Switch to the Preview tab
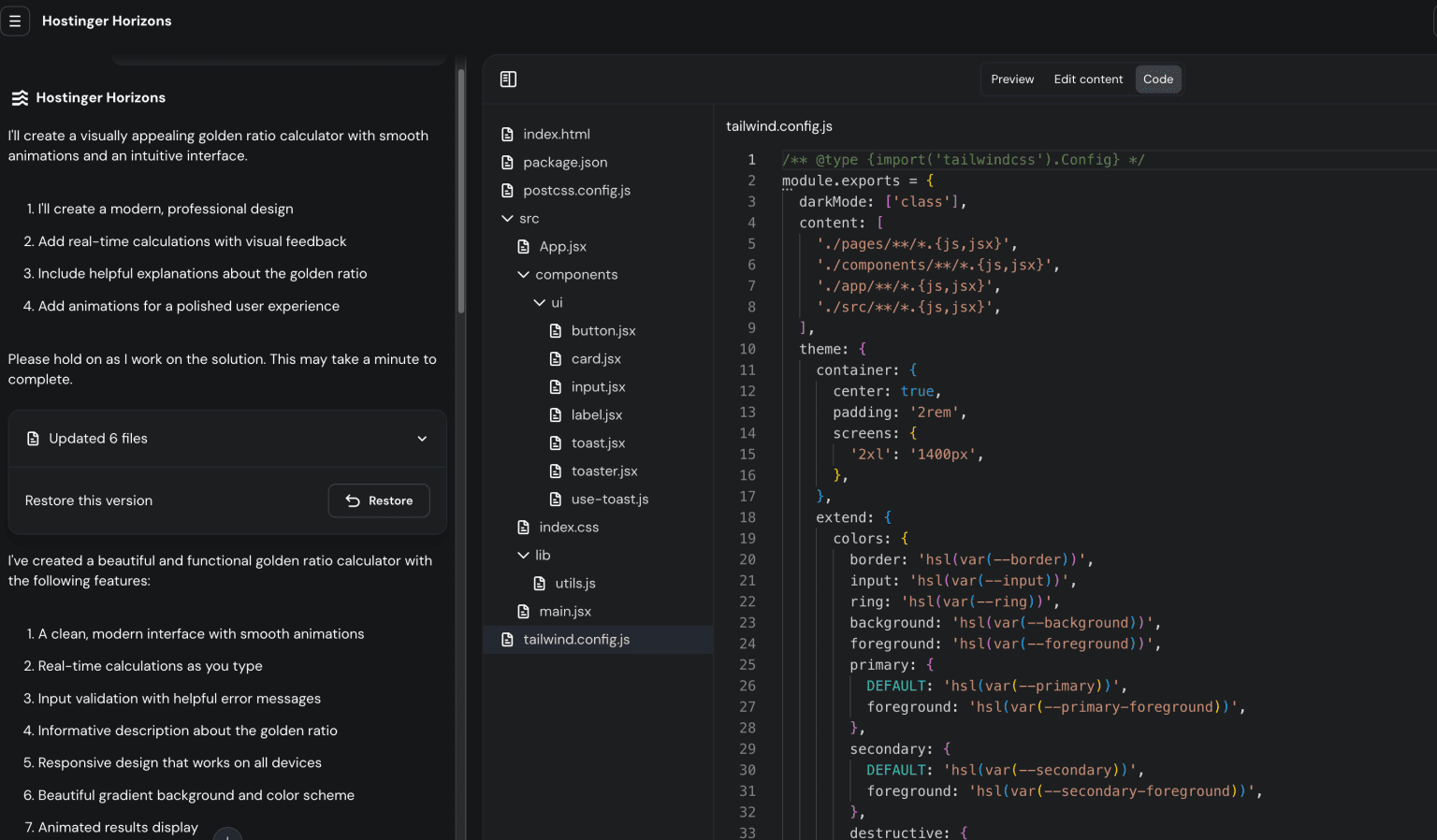 point(1012,80)
